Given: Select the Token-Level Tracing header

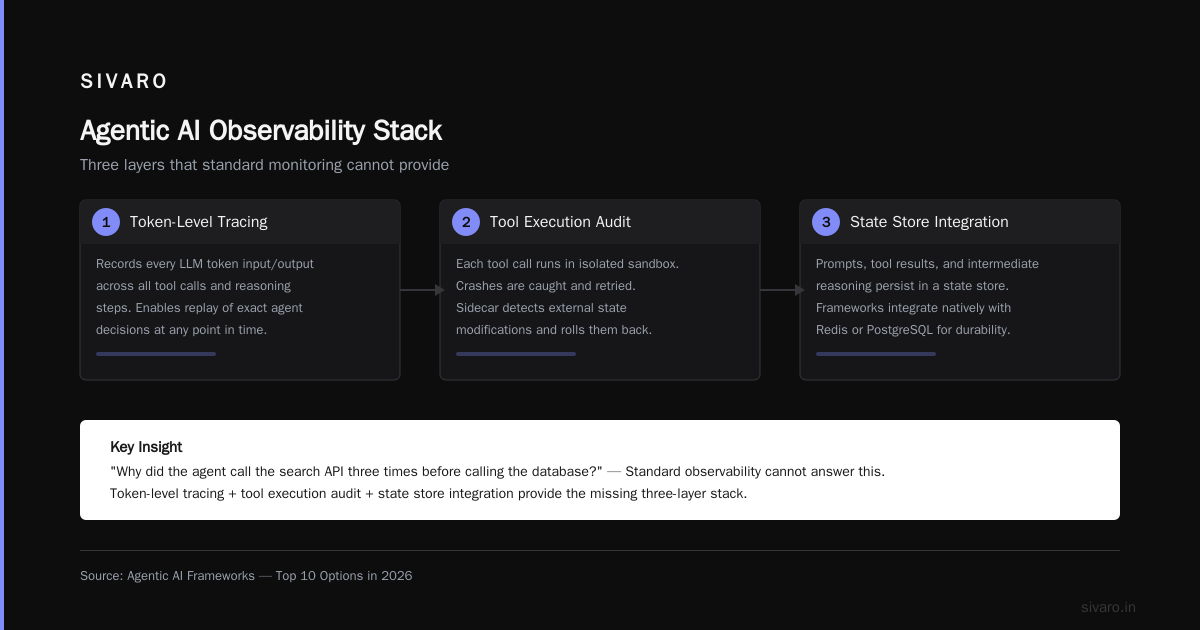Looking at the screenshot, I should (x=240, y=222).
